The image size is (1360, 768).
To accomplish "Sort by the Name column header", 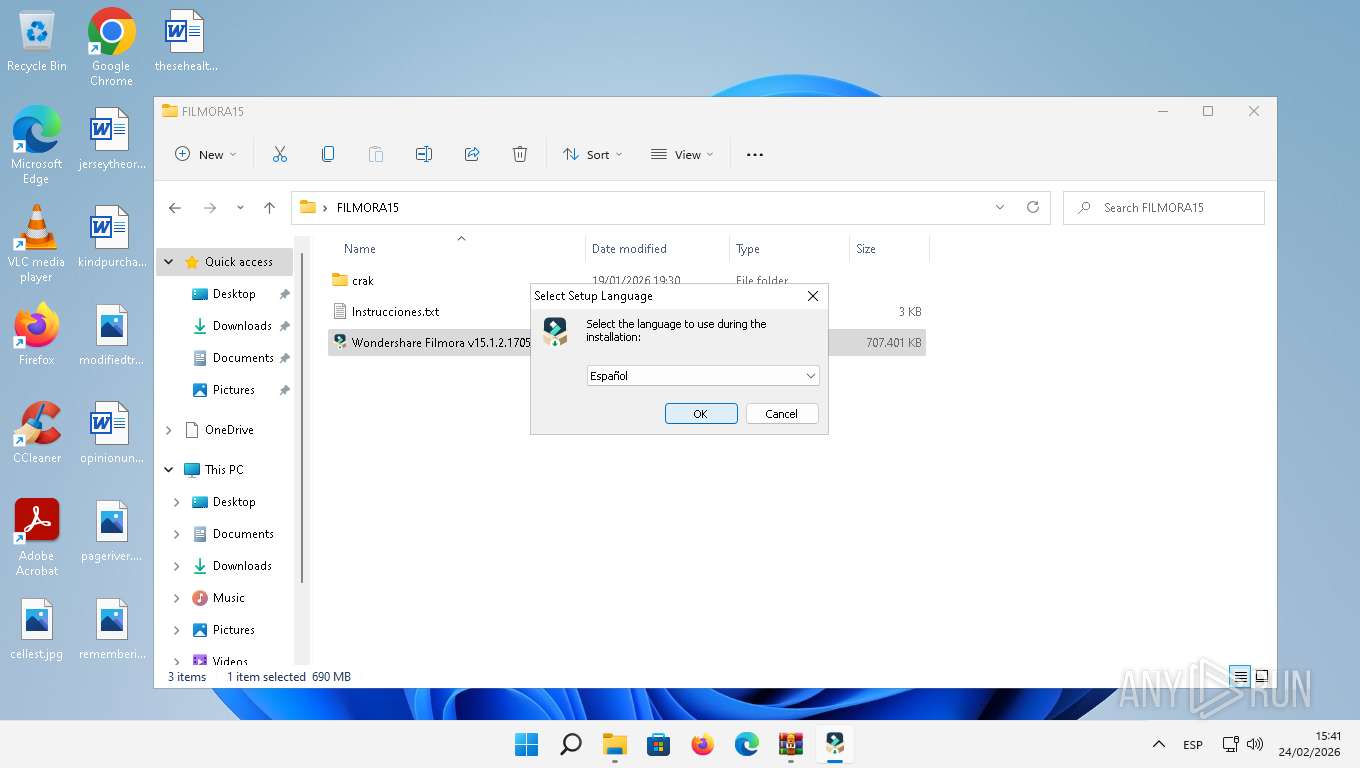I will click(x=360, y=249).
